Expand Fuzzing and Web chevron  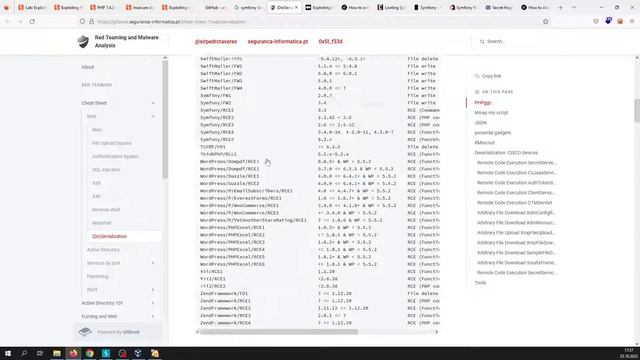pyautogui.click(x=153, y=316)
